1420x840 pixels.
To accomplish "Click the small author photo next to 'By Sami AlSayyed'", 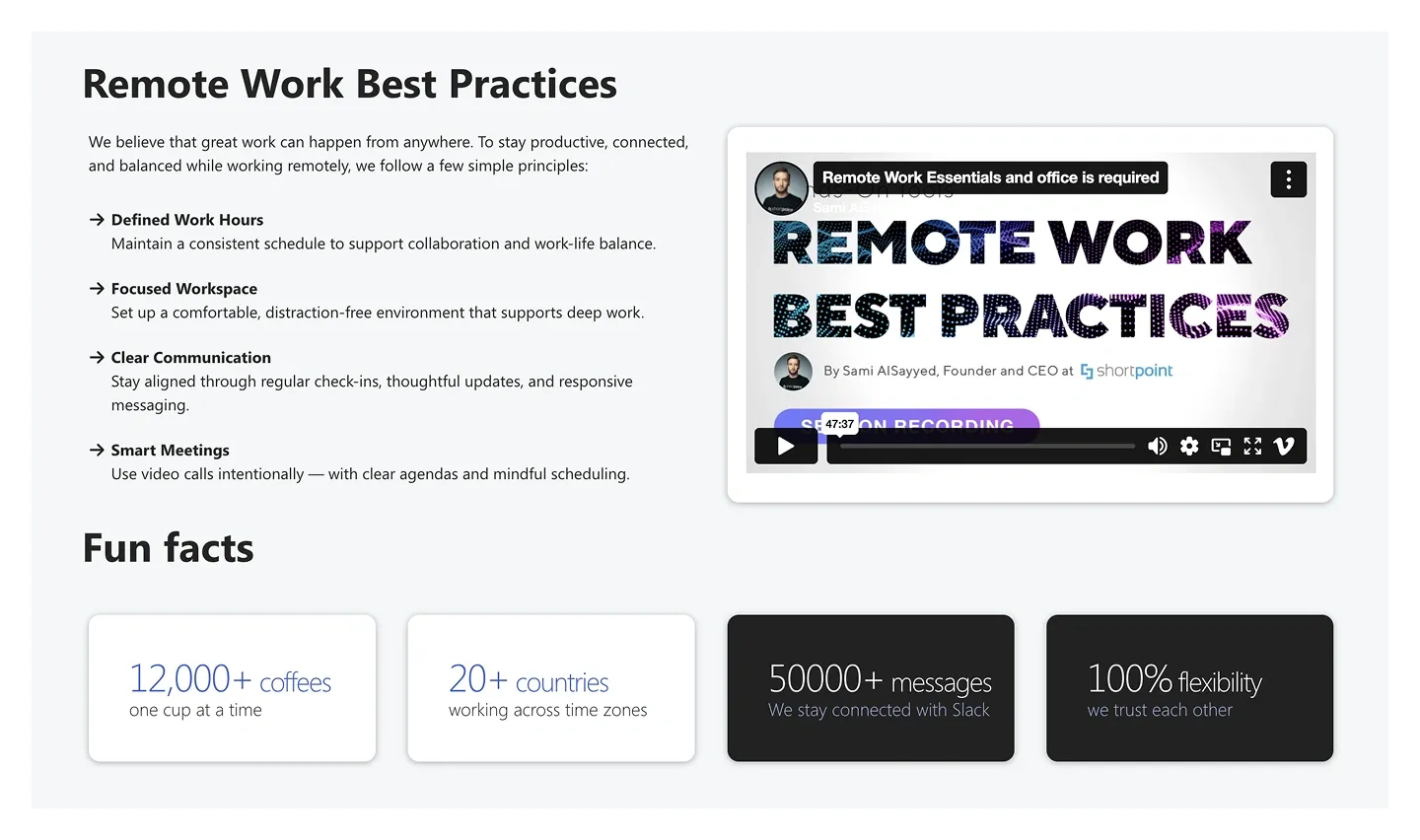I will coord(793,371).
